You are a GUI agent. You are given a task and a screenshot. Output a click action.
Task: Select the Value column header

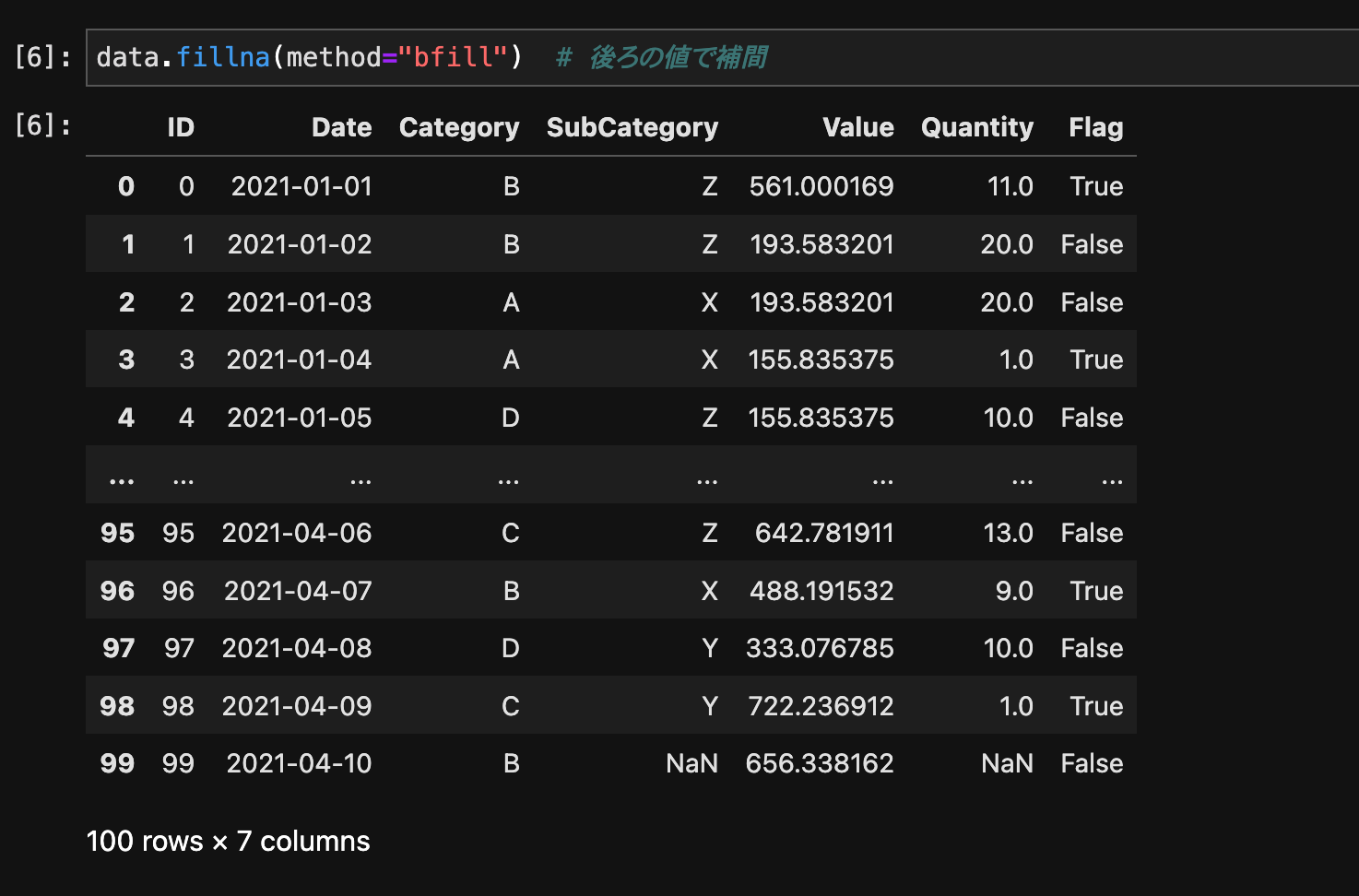[x=858, y=127]
